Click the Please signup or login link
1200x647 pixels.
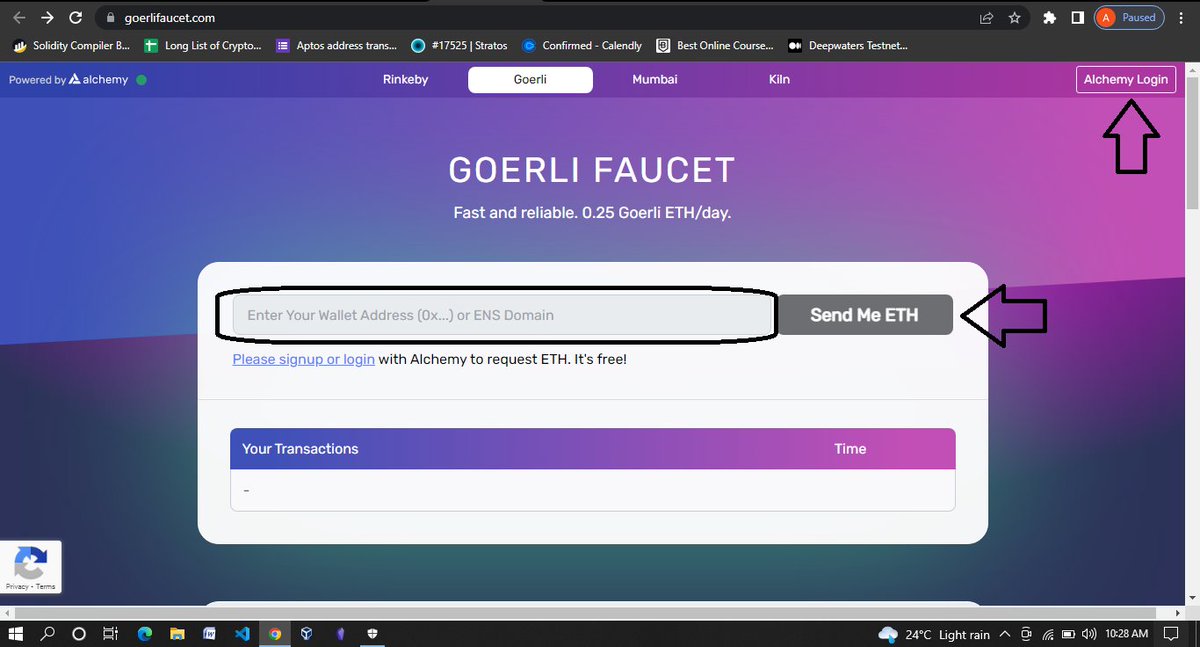pyautogui.click(x=304, y=359)
